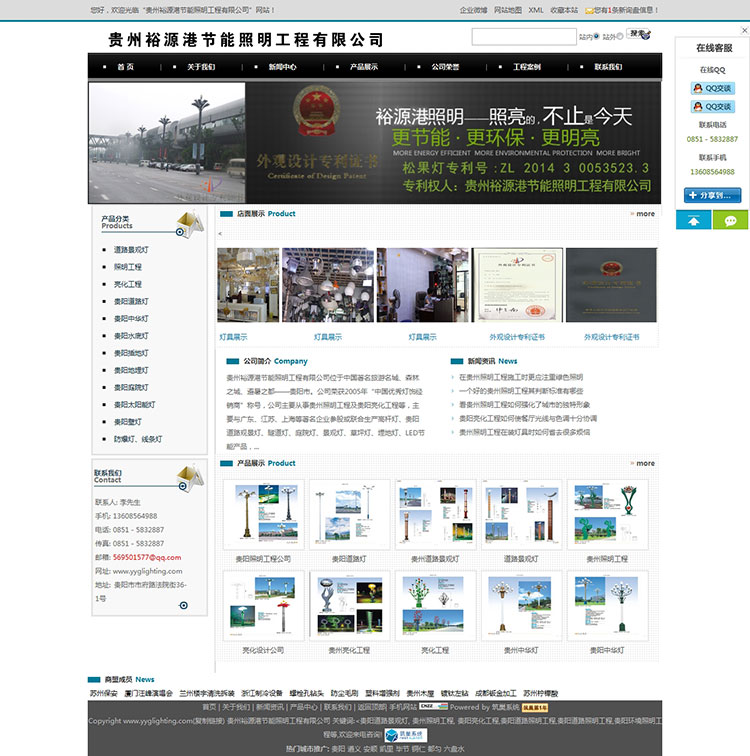Image resolution: width=750 pixels, height=756 pixels.
Task: Select the 站外 radio button
Action: (623, 36)
